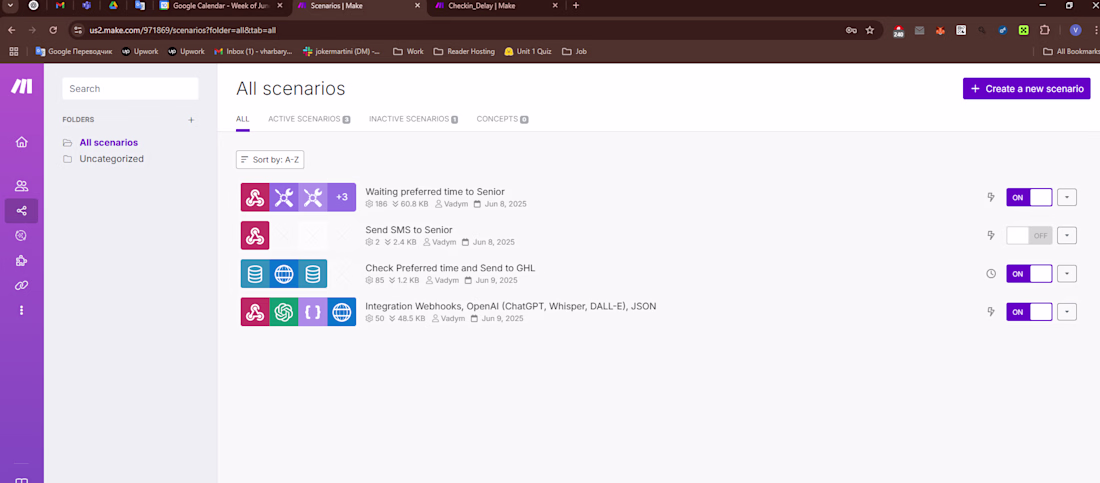
Task: Open options dropdown for Check Preferred time scenario
Action: tap(1066, 274)
